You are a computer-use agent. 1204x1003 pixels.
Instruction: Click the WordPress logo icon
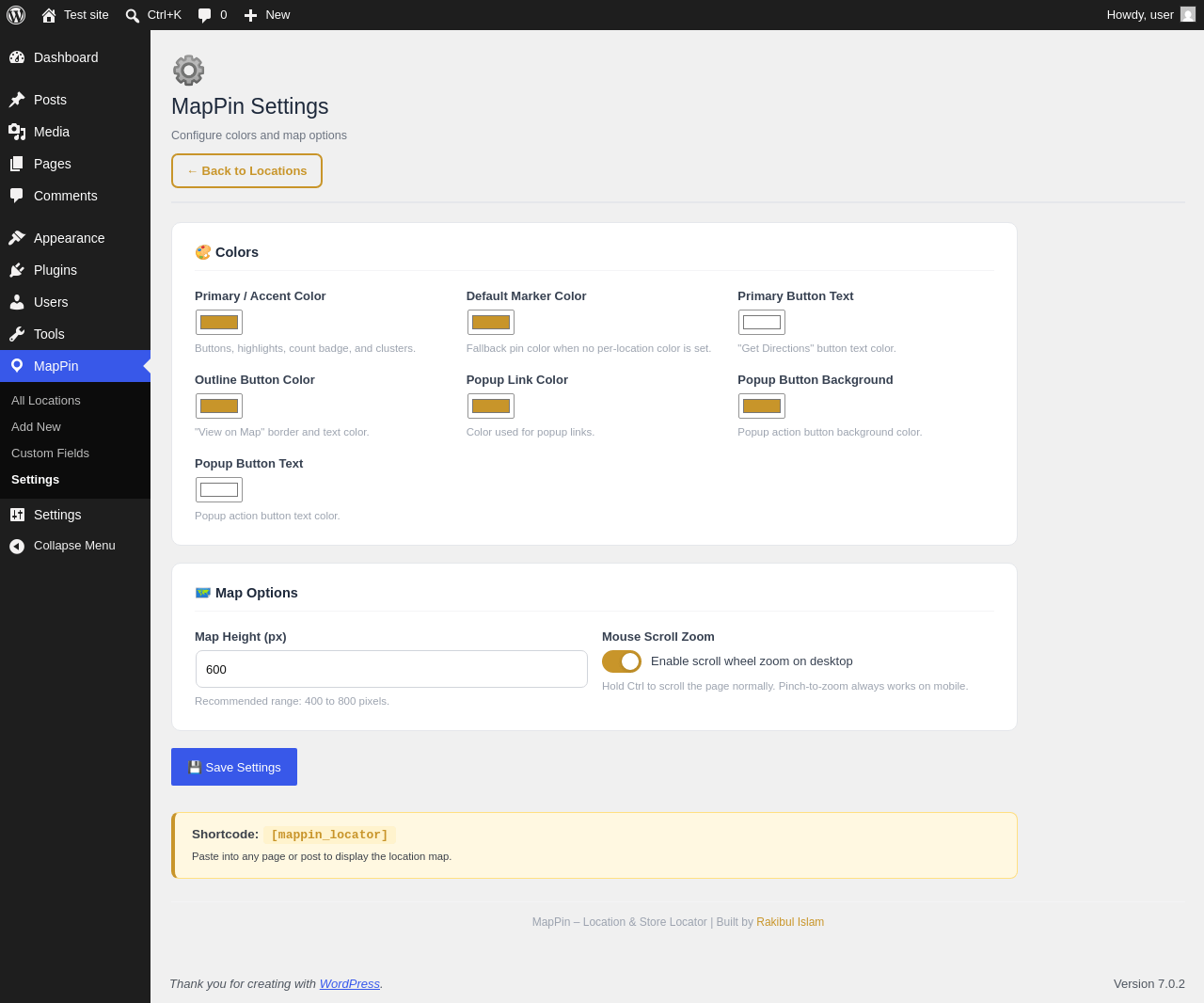click(x=16, y=15)
